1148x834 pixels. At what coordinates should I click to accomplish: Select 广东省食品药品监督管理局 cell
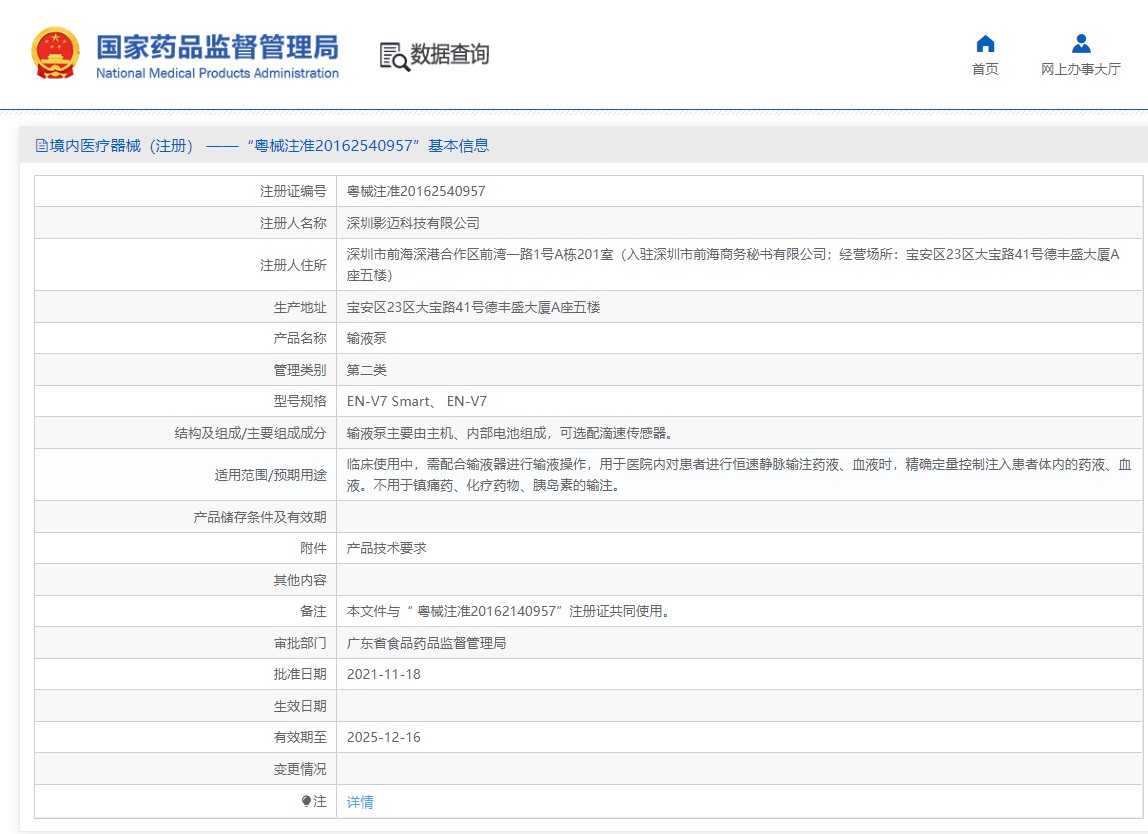426,643
